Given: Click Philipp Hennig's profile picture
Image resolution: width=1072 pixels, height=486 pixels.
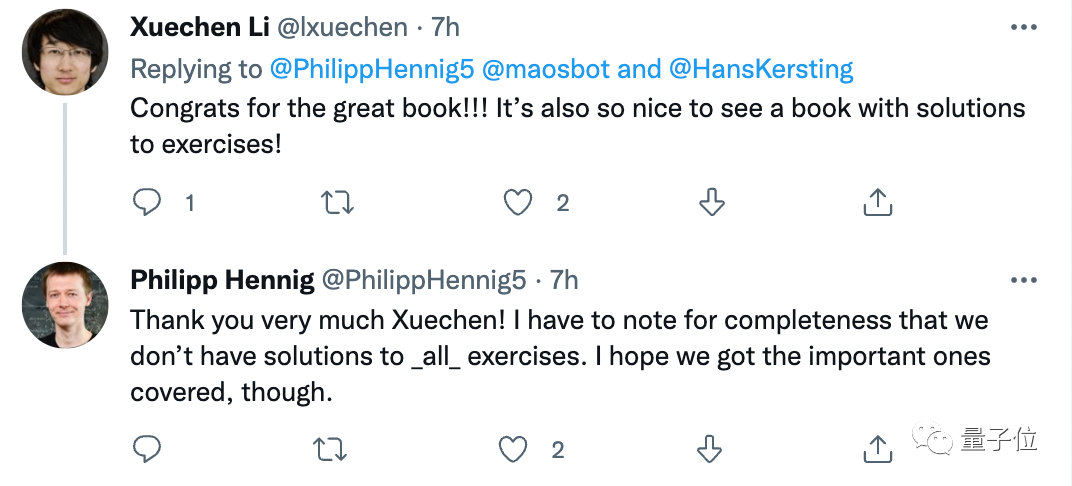Looking at the screenshot, I should pyautogui.click(x=65, y=304).
